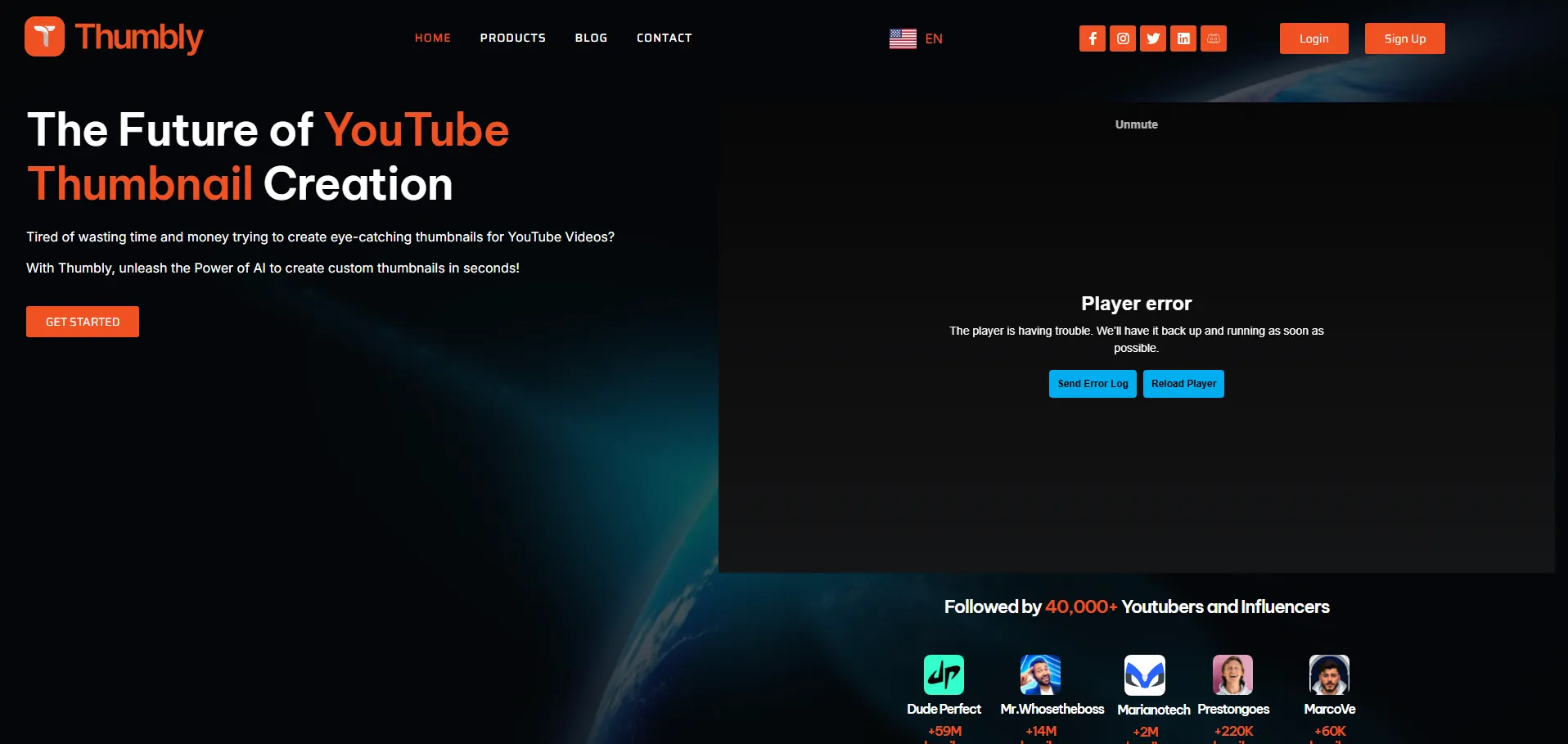Click the US flag language icon

(x=903, y=38)
